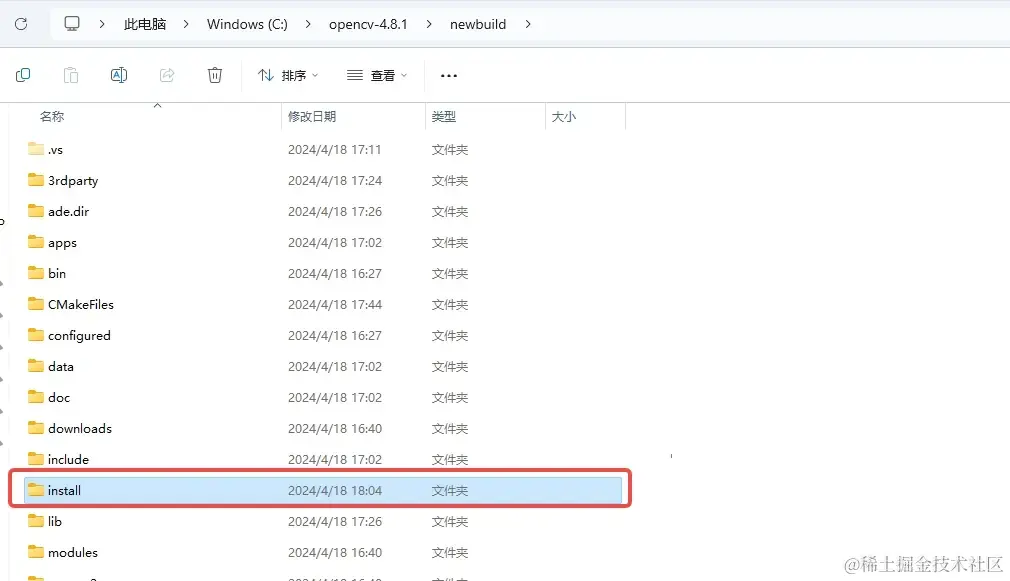
Task: Select the install folder icon
Action: click(x=36, y=490)
